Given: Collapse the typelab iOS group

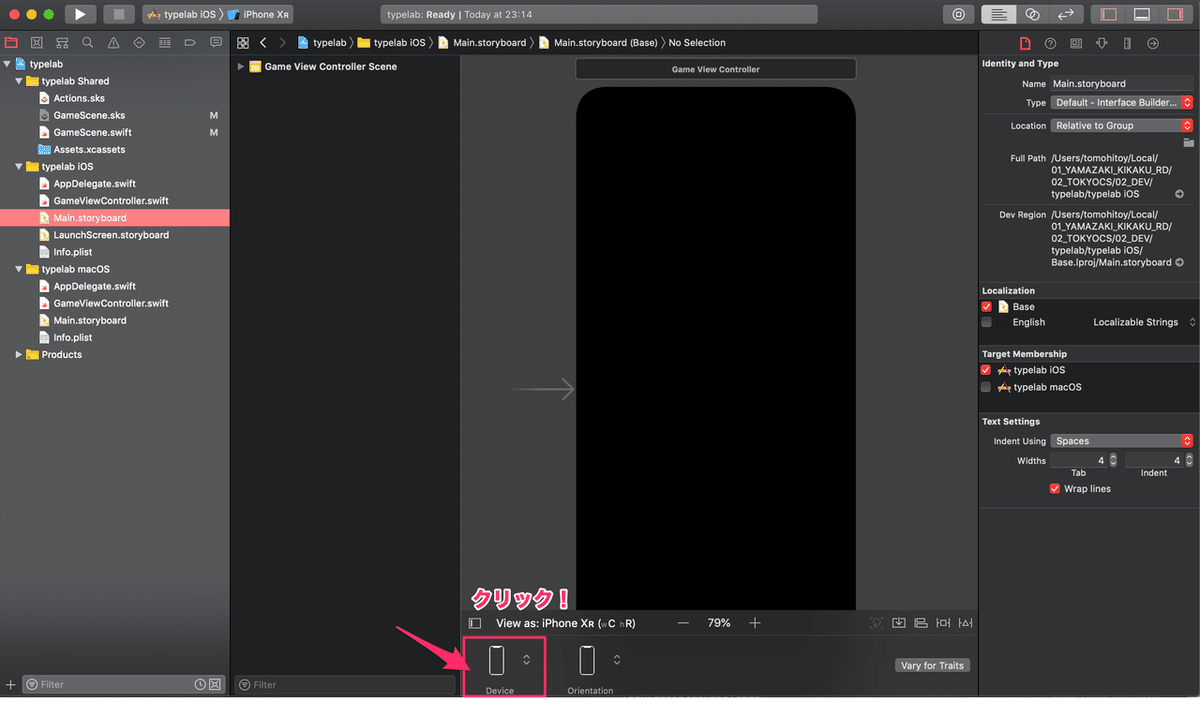Looking at the screenshot, I should (19, 167).
